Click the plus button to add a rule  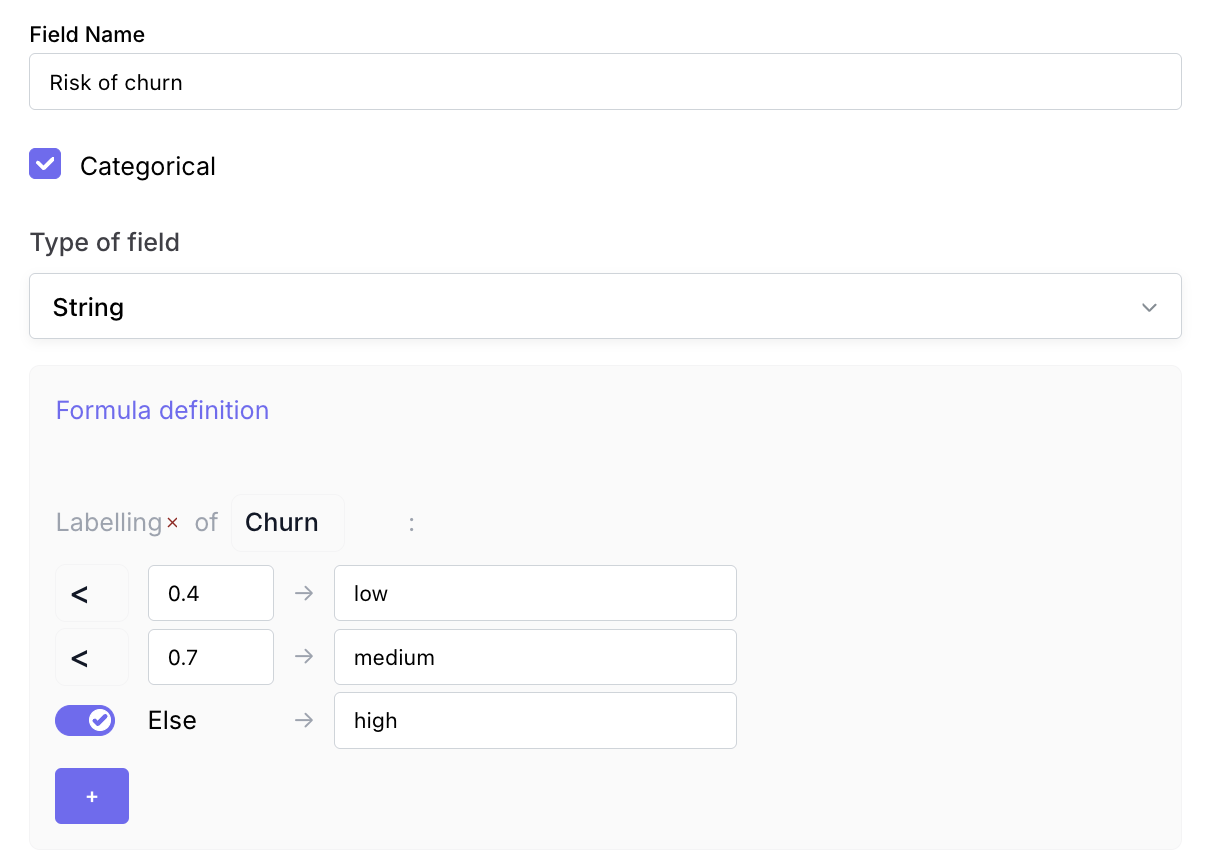(x=92, y=796)
